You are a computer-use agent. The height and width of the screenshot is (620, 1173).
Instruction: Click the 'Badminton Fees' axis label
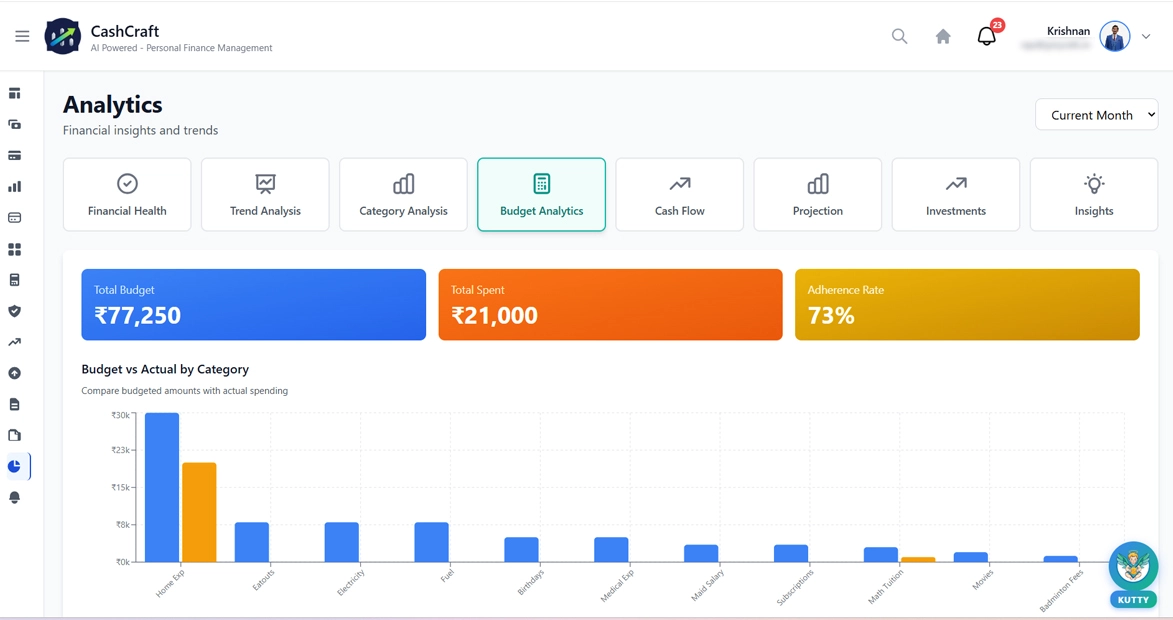1062,591
